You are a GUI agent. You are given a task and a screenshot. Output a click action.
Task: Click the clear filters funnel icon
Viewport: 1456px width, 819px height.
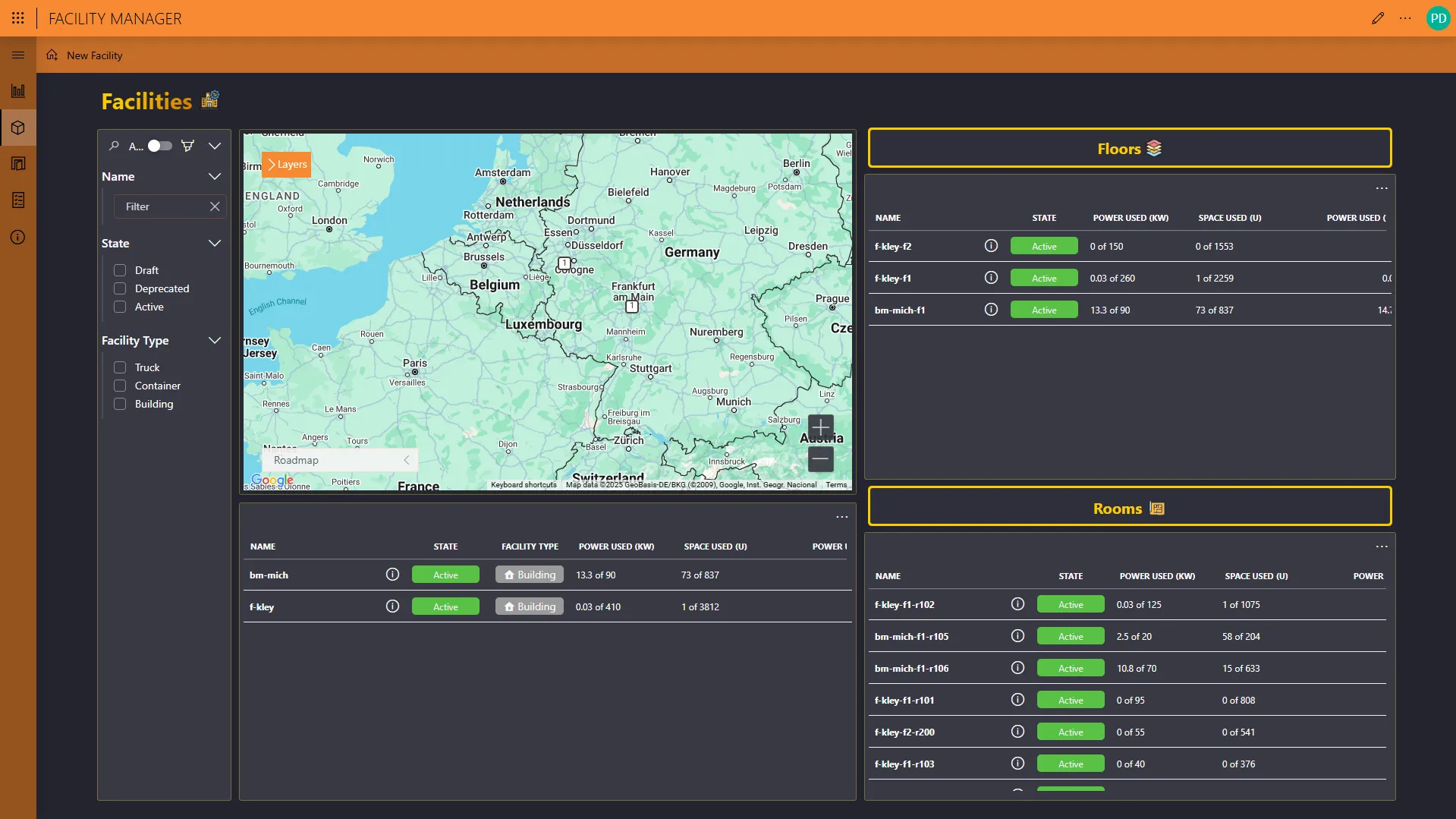click(187, 146)
